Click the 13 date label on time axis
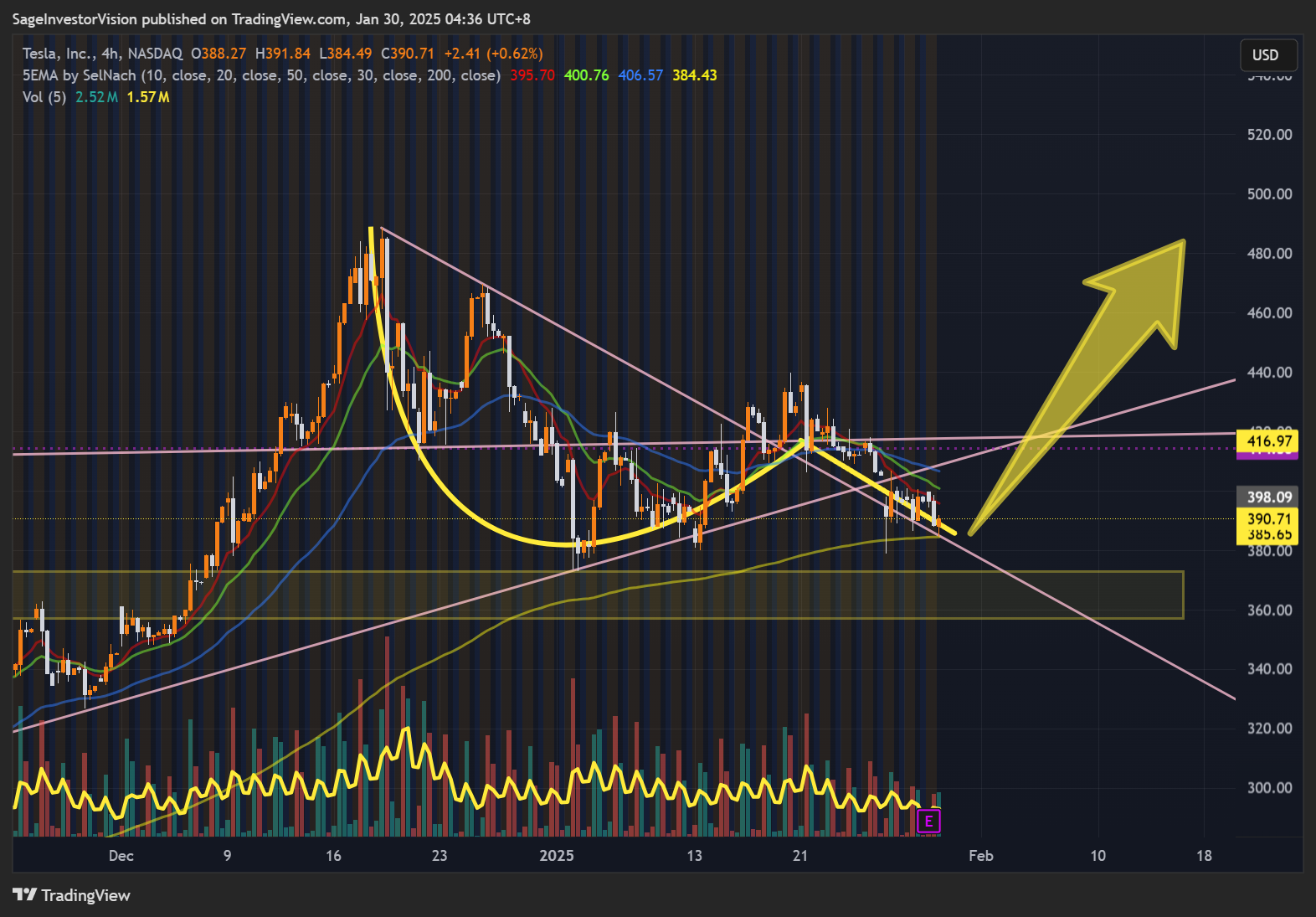Screen dimensions: 1316x917 [x=694, y=856]
